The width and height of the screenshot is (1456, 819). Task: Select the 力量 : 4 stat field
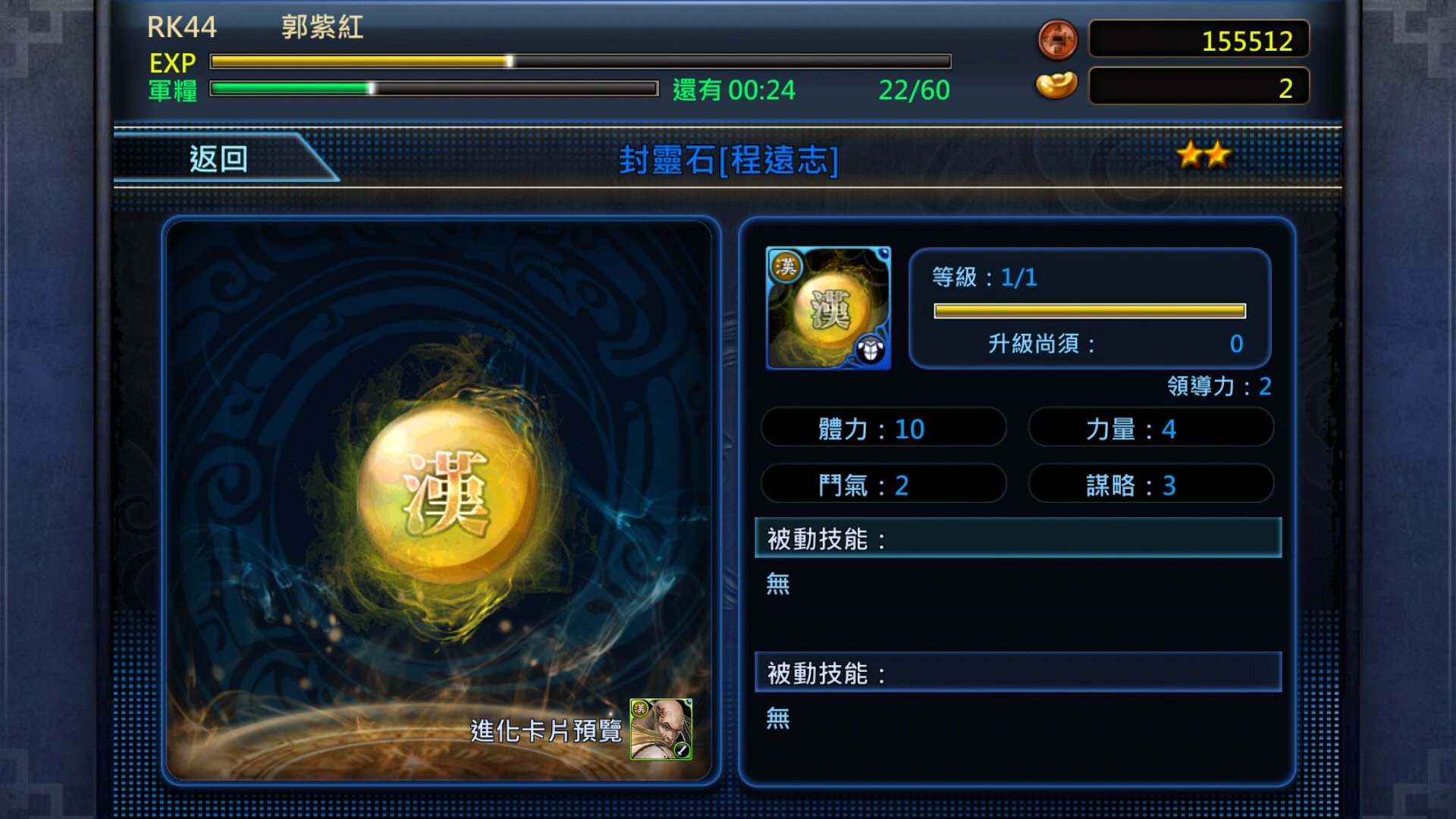click(x=1150, y=428)
